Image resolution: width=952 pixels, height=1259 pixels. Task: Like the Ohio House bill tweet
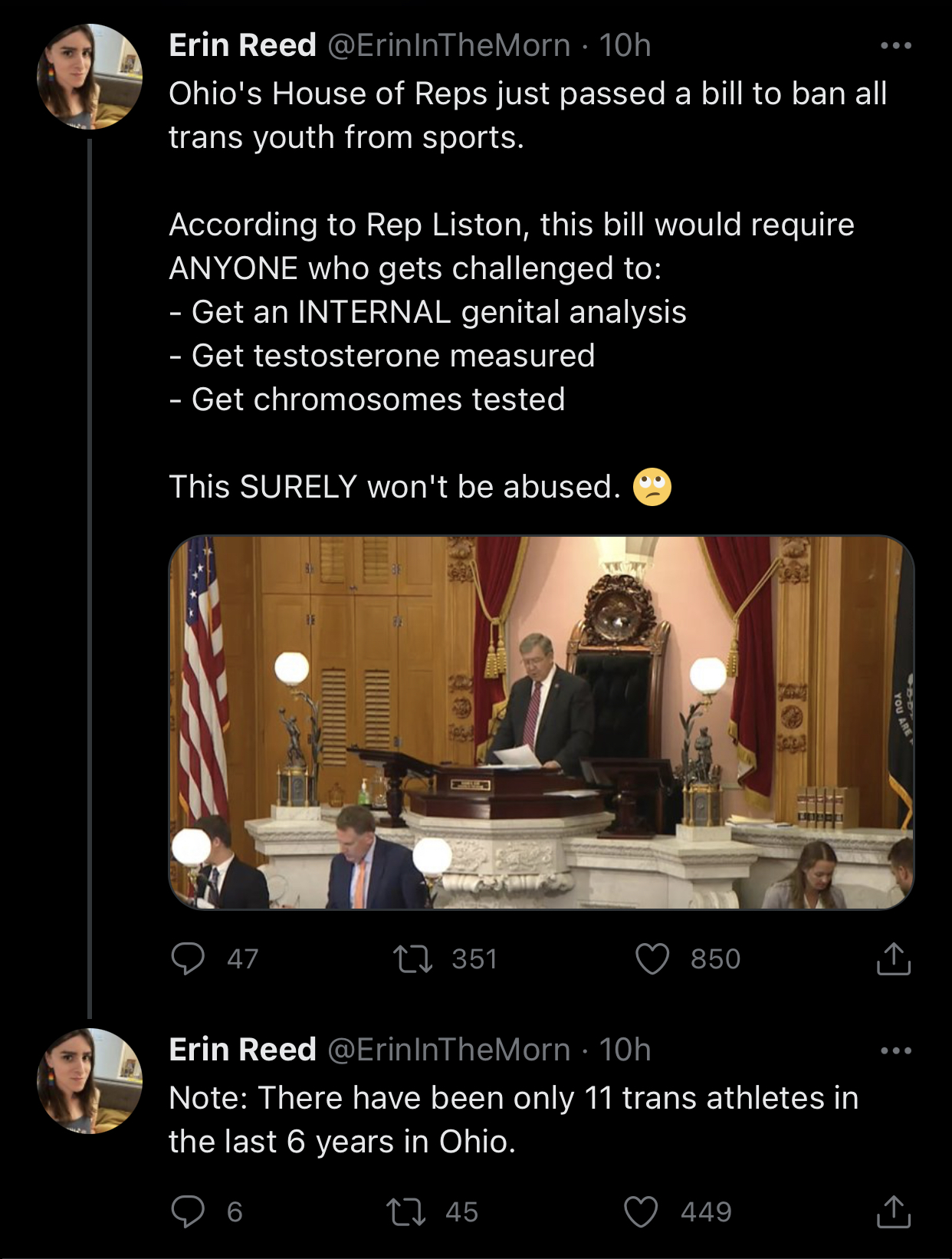coord(652,958)
